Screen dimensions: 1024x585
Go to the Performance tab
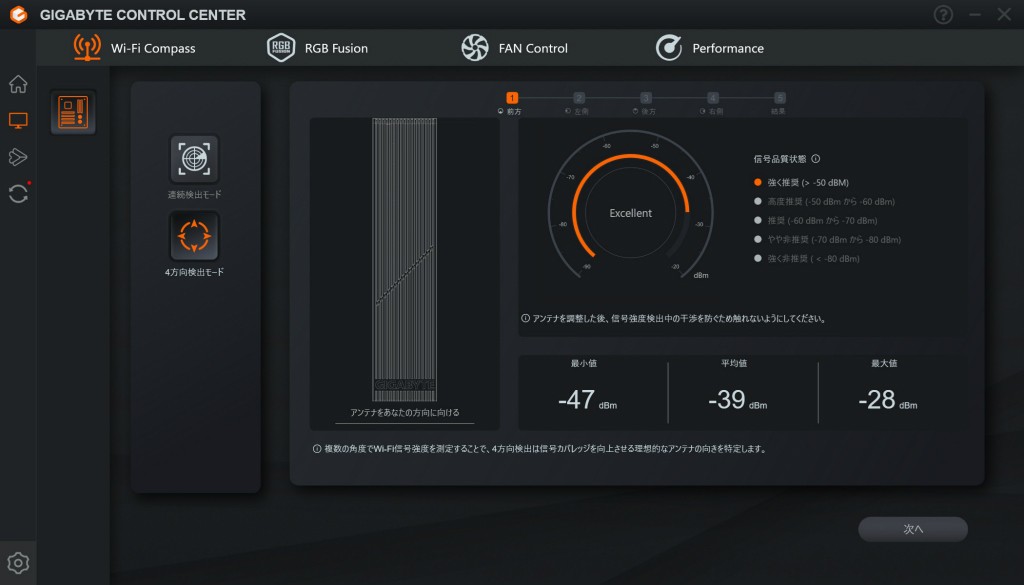click(x=710, y=48)
